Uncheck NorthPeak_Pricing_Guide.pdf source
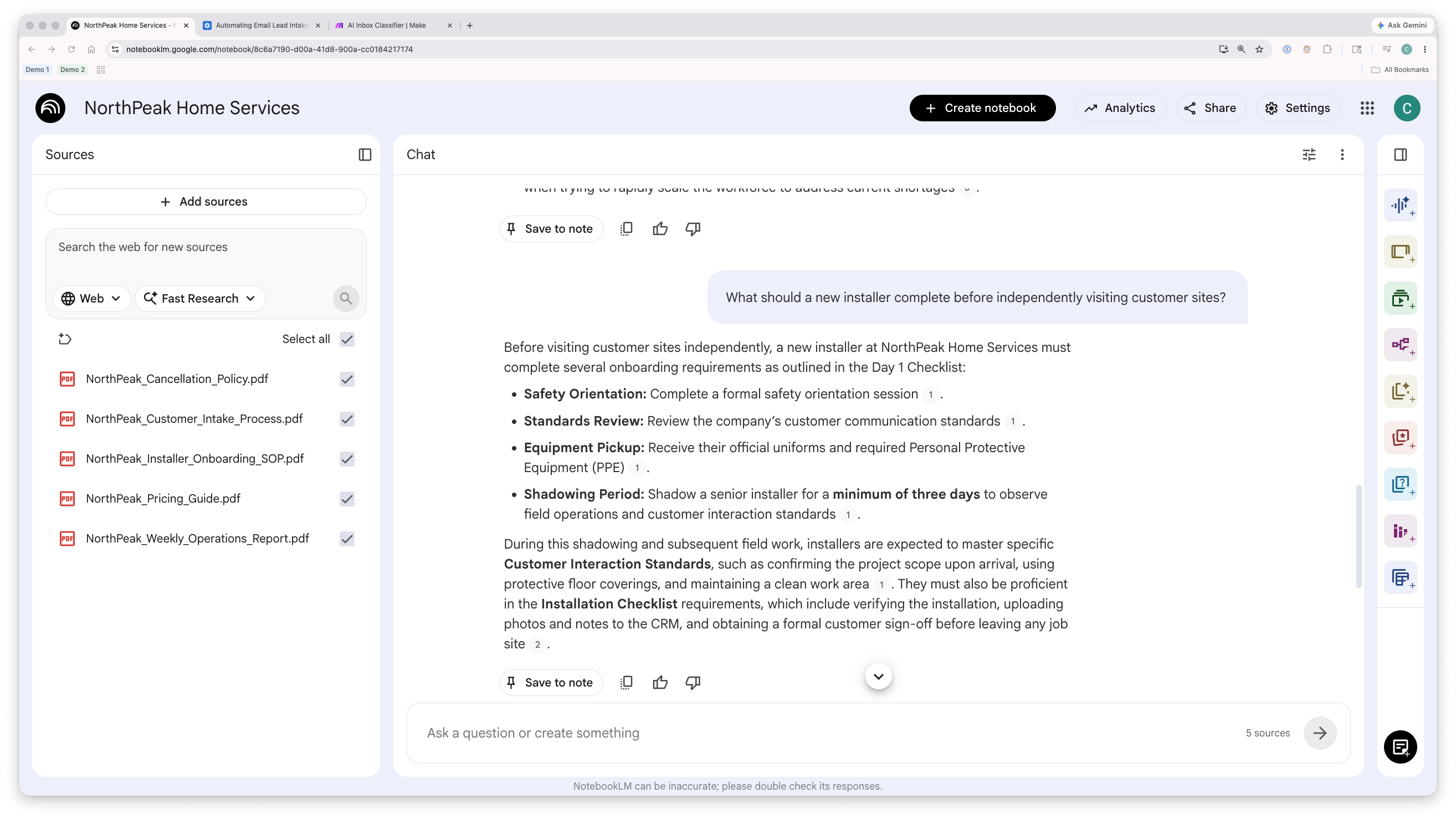Image resolution: width=1456 pixels, height=819 pixels. point(347,499)
